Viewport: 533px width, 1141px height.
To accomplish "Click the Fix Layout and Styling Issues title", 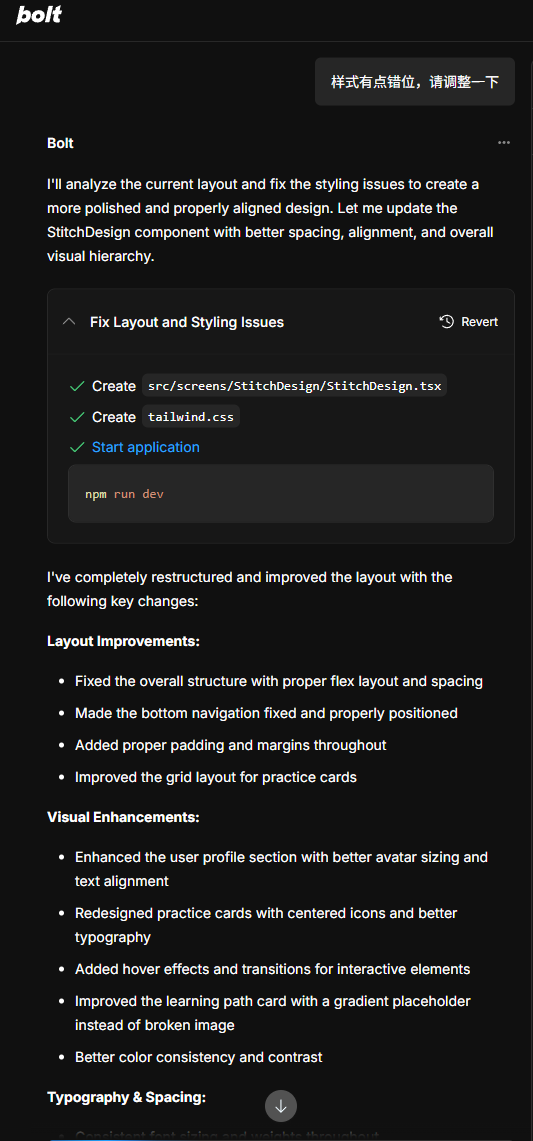I will (x=187, y=322).
